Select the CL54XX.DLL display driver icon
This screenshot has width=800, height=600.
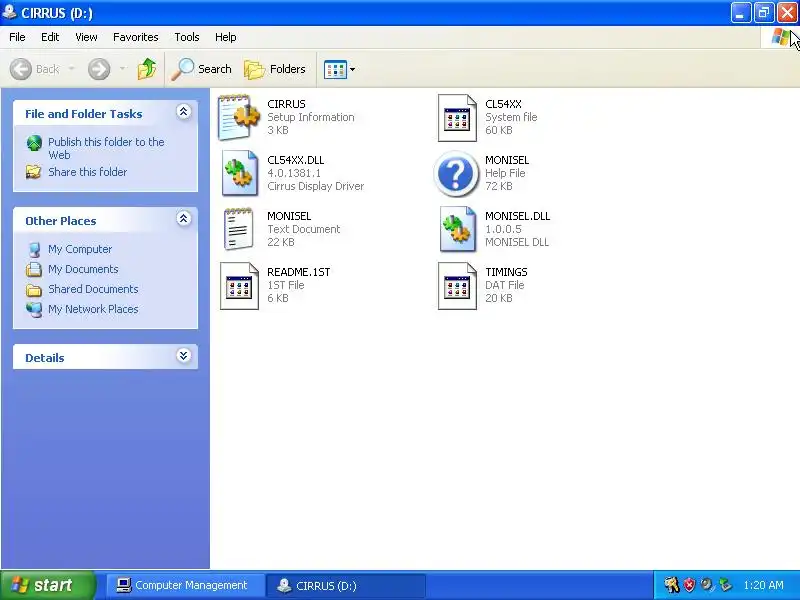click(238, 173)
